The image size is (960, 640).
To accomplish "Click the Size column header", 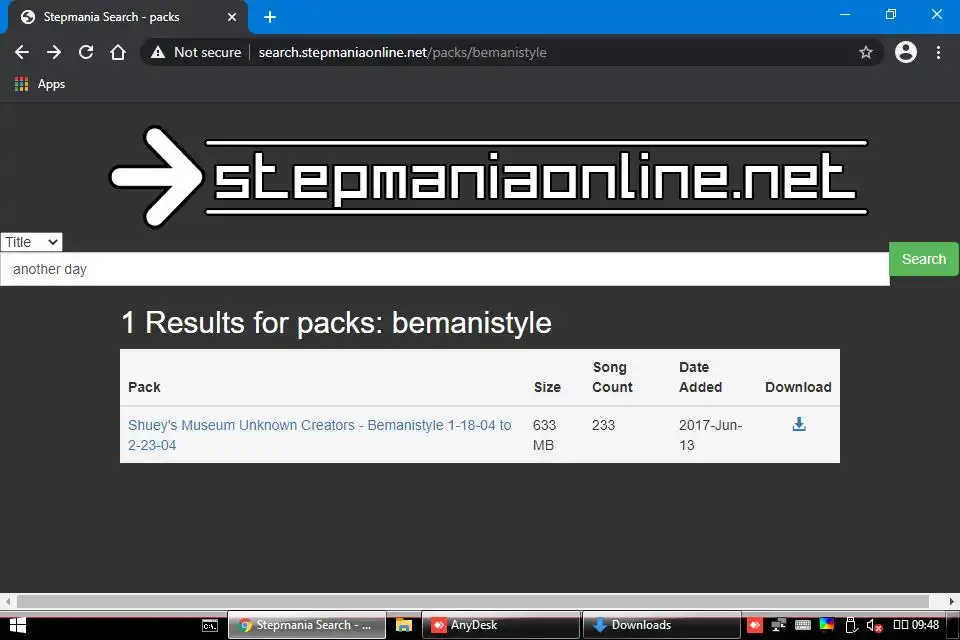I will pyautogui.click(x=547, y=387).
